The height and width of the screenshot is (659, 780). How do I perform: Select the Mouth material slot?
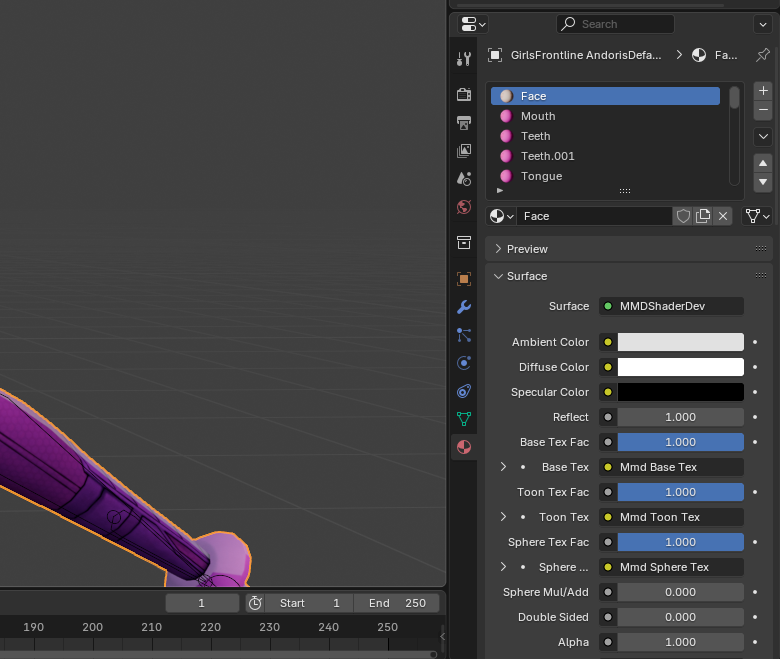(x=605, y=116)
